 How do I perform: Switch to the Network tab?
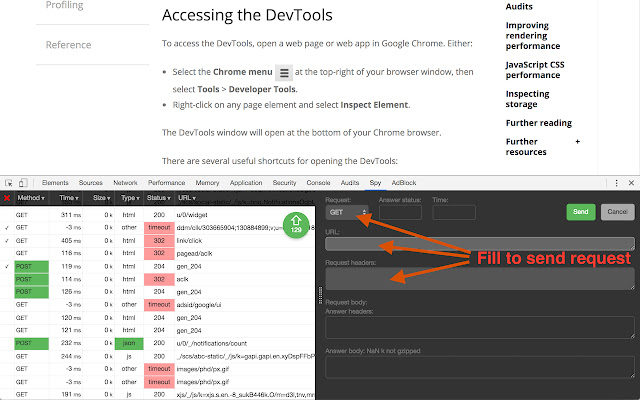coord(125,183)
